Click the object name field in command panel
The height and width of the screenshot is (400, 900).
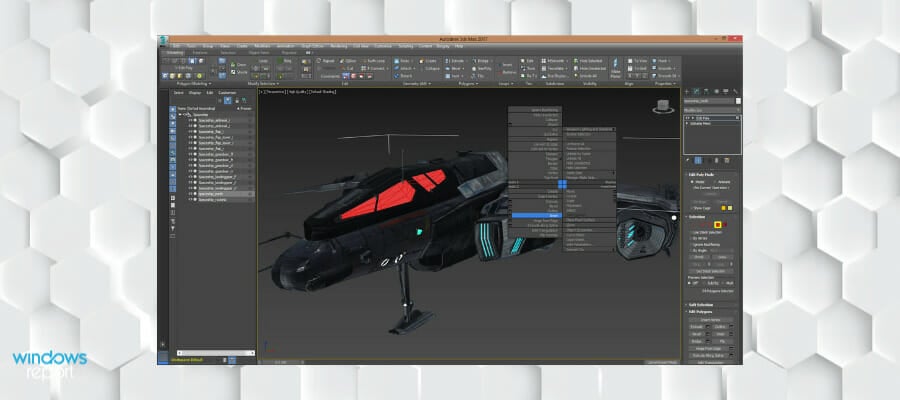tap(709, 101)
